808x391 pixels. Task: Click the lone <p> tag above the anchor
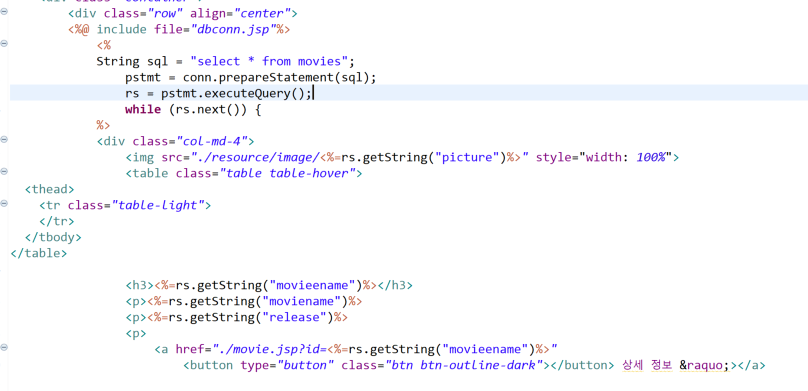tap(136, 333)
